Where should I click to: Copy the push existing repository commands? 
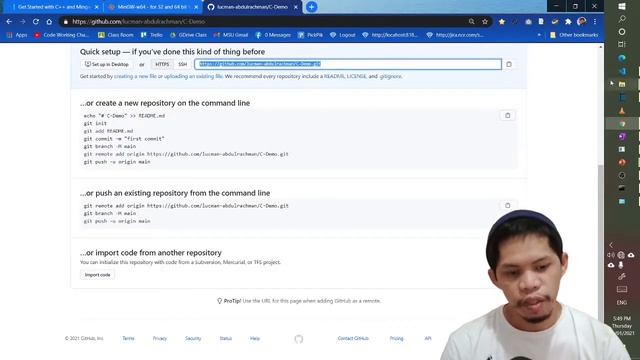point(507,205)
